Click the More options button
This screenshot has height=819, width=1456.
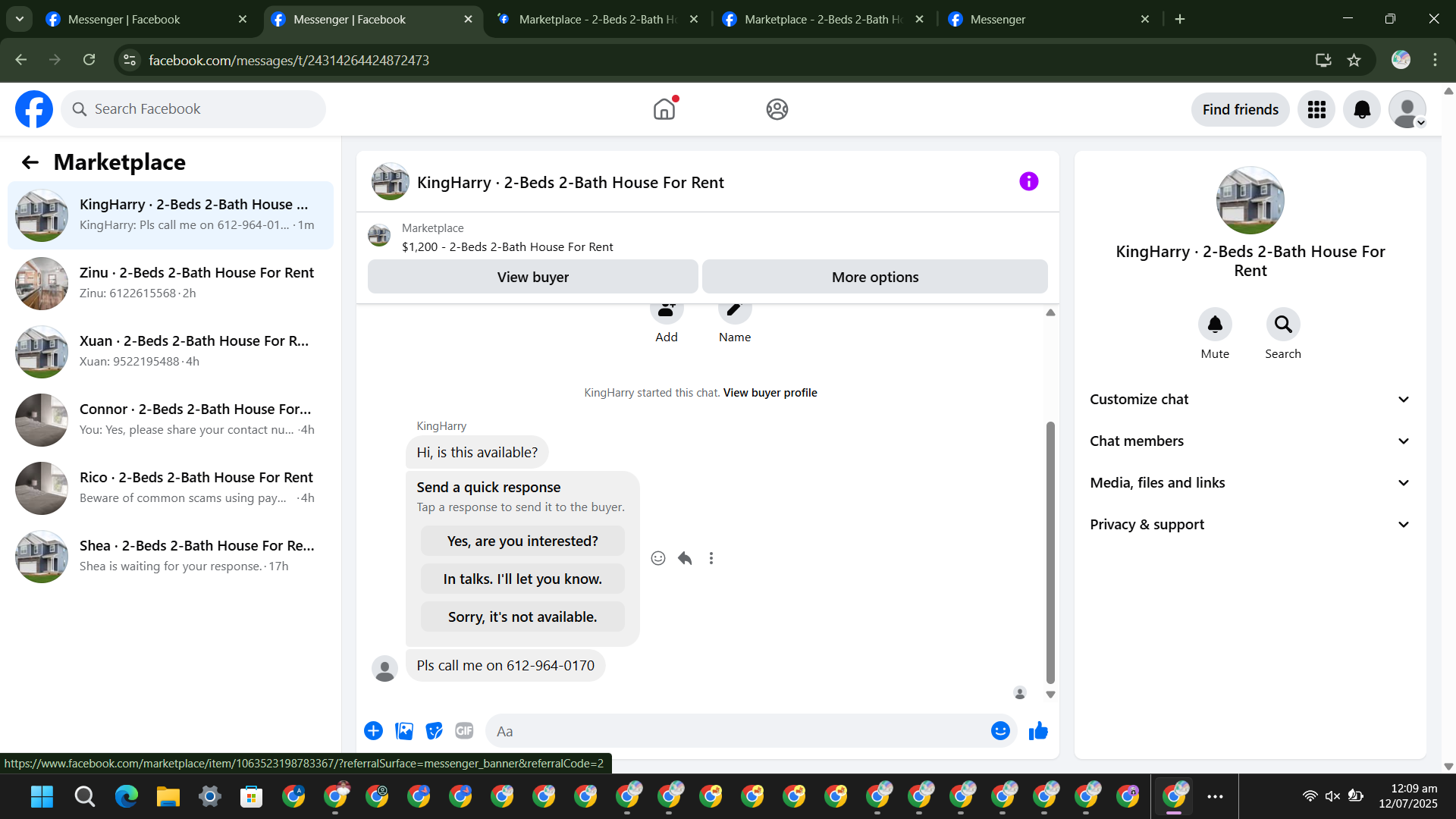click(x=875, y=277)
